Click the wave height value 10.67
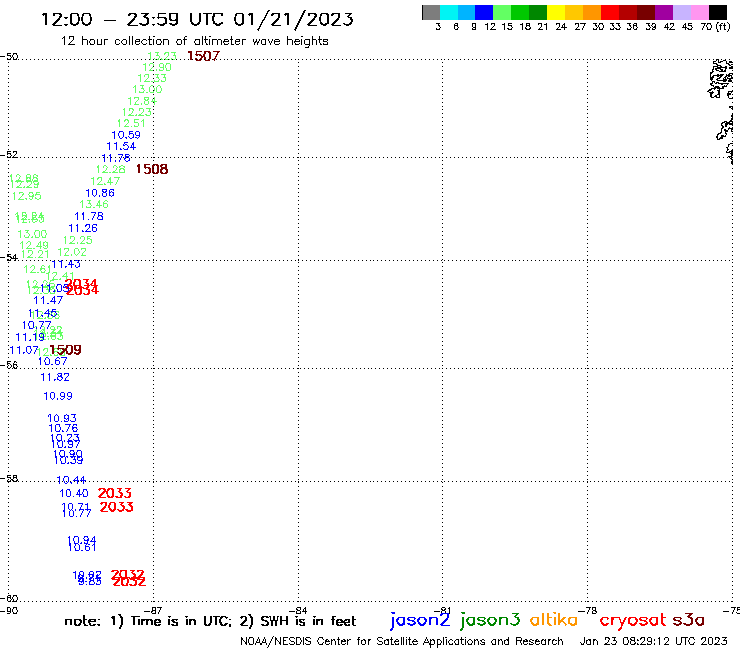 [x=52, y=362]
